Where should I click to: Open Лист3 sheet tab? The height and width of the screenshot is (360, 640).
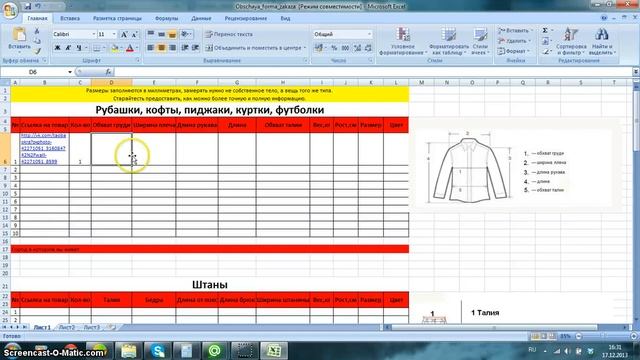pos(91,327)
